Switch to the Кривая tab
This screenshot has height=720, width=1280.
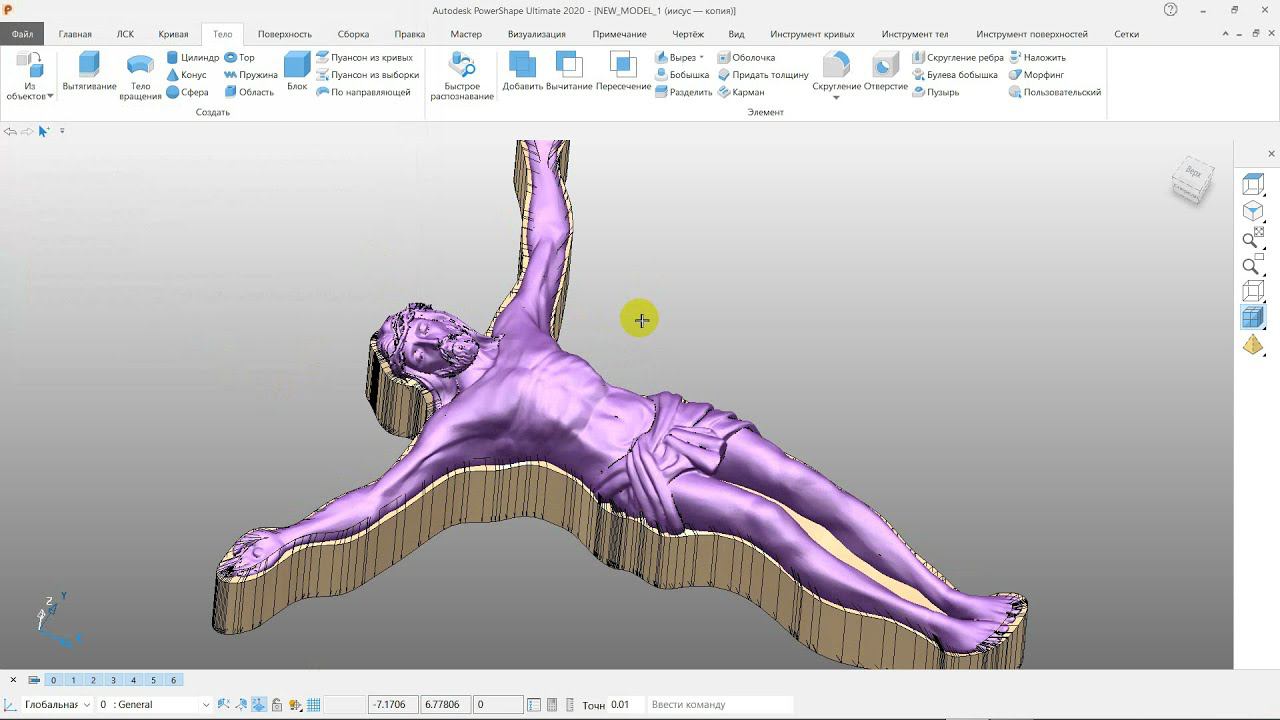click(x=173, y=34)
